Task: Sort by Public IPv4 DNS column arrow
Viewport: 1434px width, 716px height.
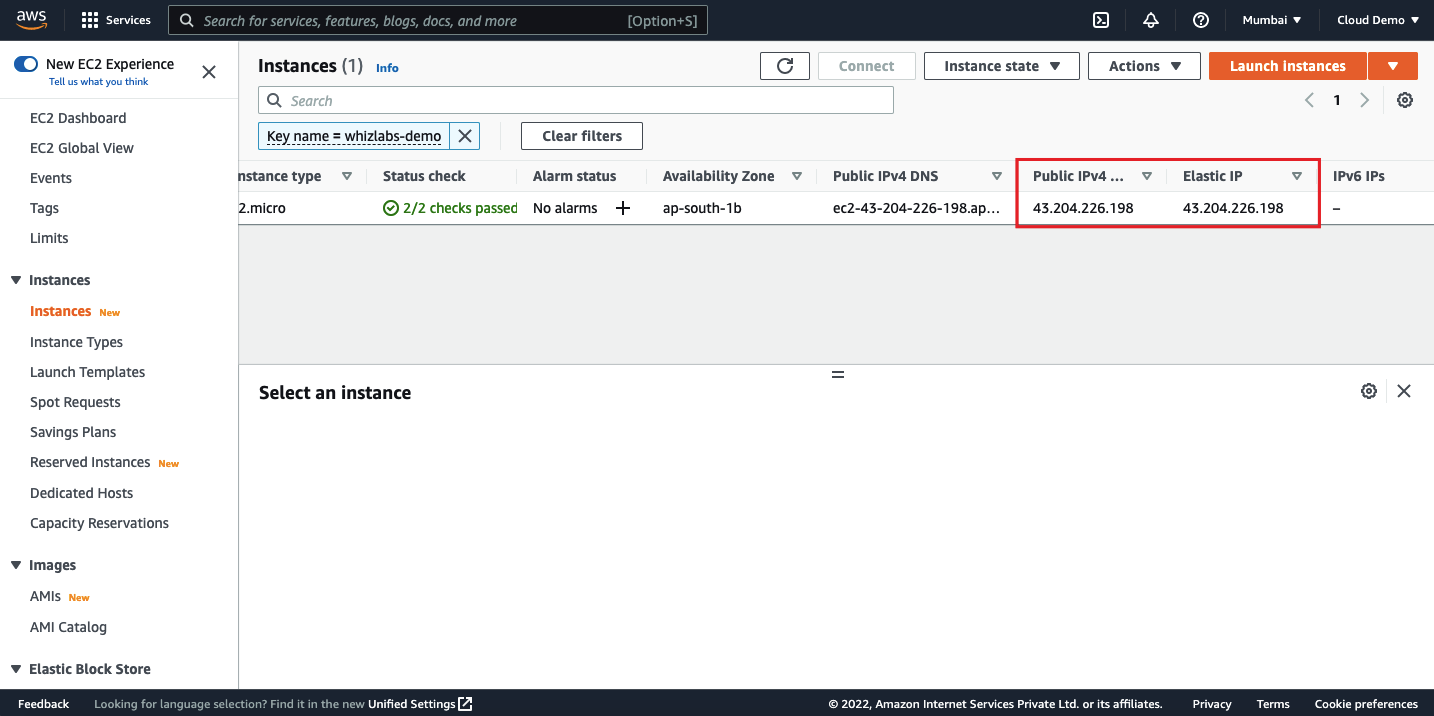Action: click(997, 176)
